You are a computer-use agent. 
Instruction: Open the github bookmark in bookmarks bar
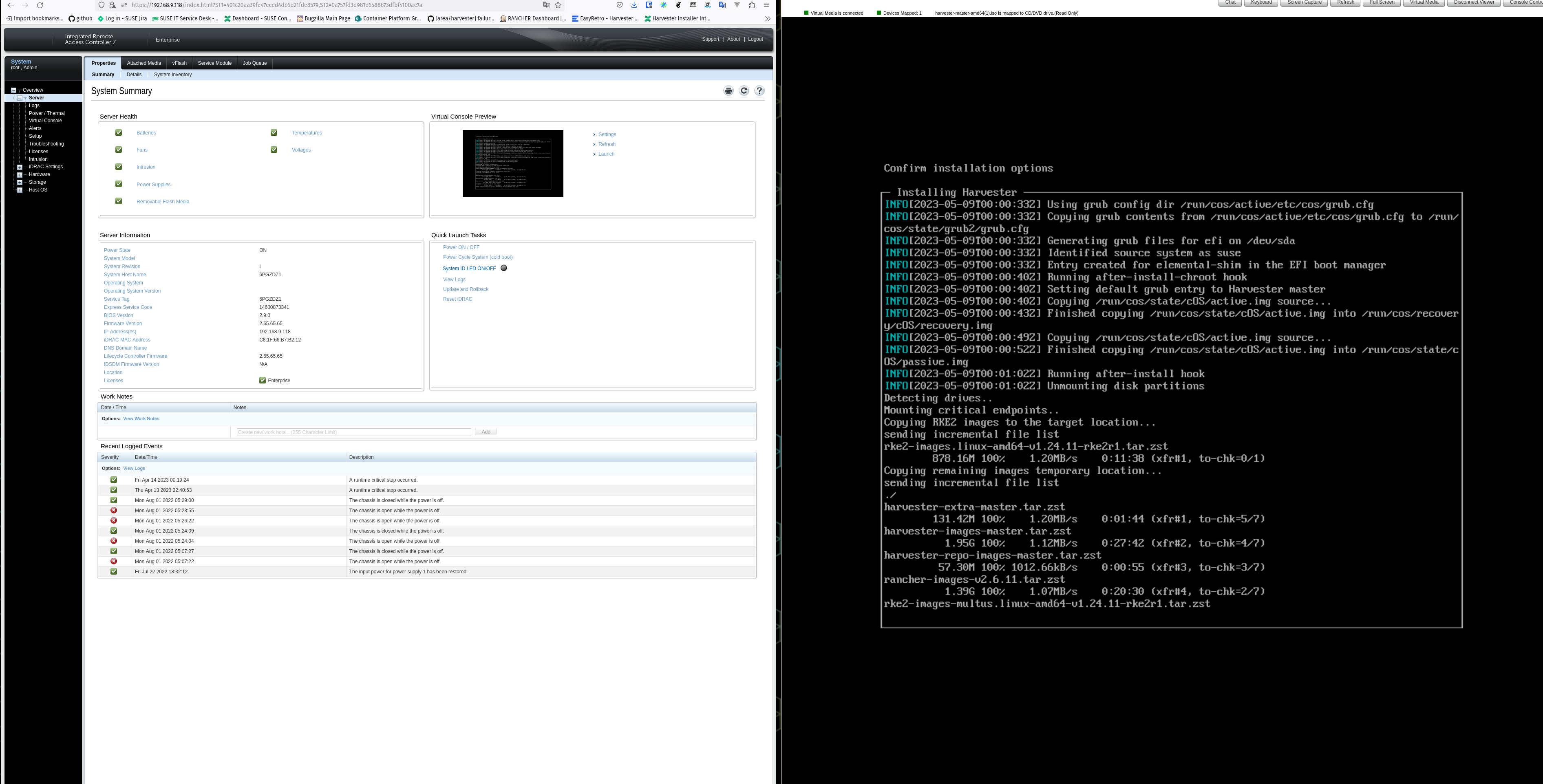(x=80, y=19)
